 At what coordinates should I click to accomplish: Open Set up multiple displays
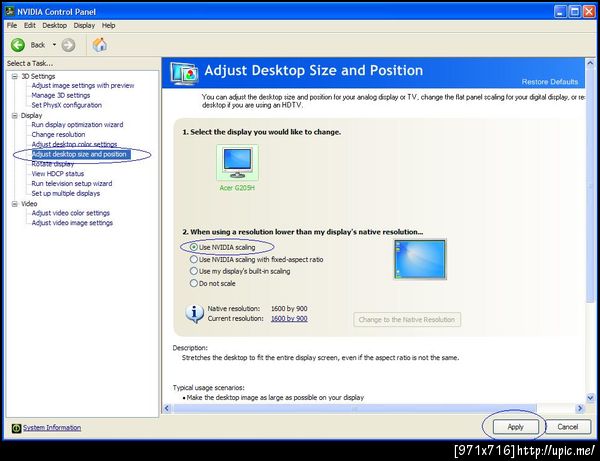[x=65, y=193]
